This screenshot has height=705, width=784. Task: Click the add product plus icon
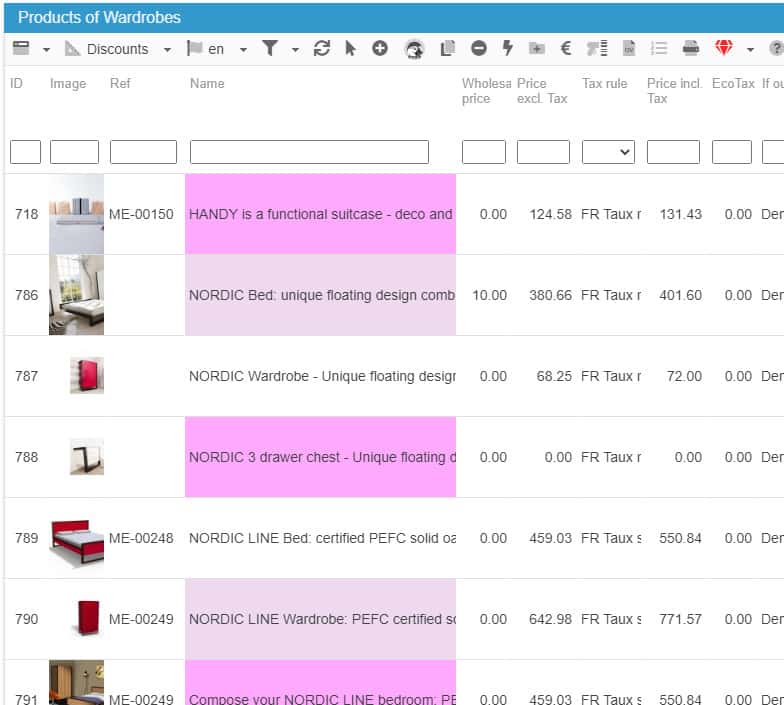(x=380, y=48)
